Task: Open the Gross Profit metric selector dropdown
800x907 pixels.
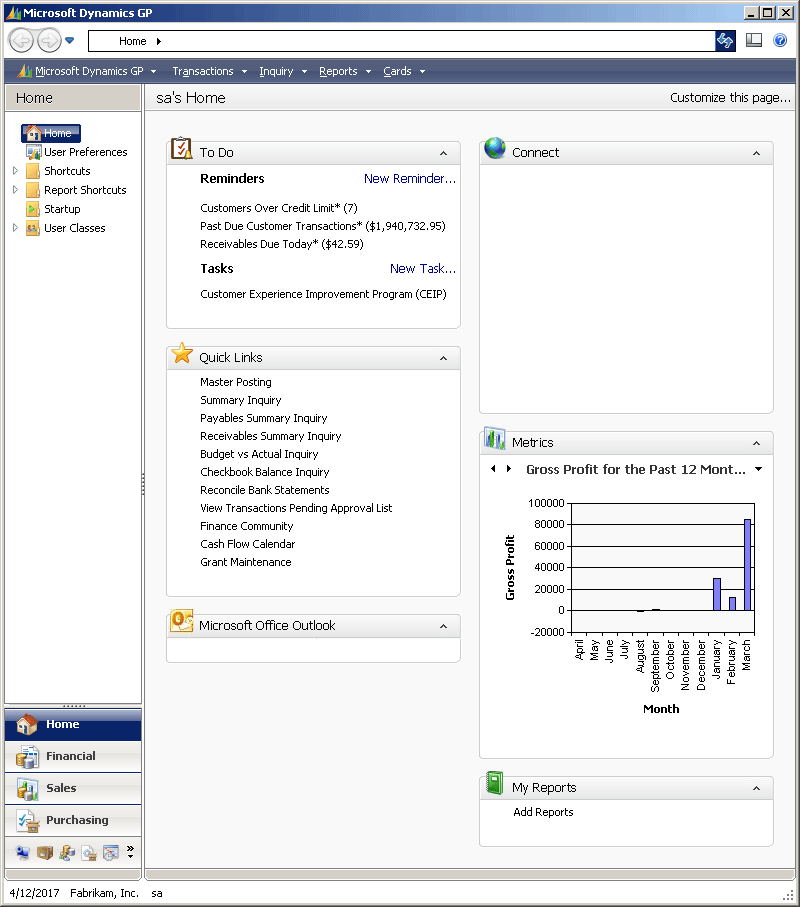Action: 758,469
